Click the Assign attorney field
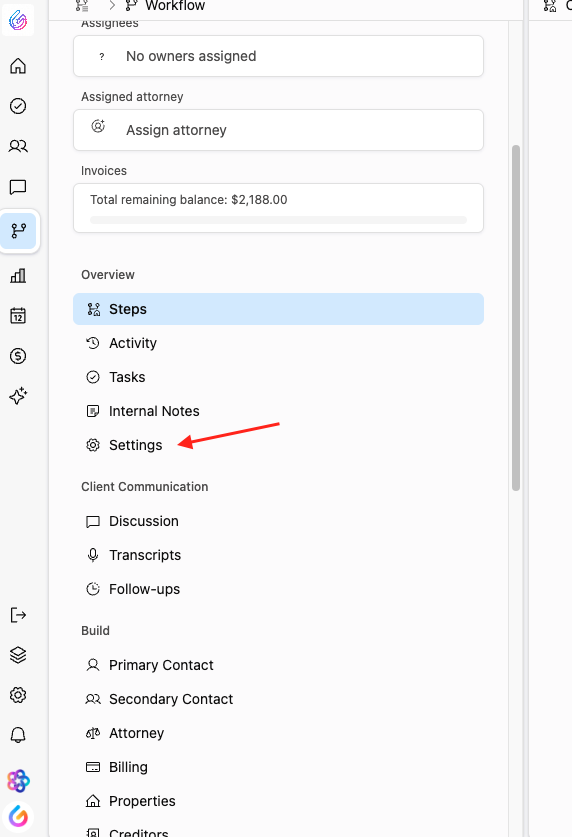This screenshot has width=572, height=837. pos(279,130)
